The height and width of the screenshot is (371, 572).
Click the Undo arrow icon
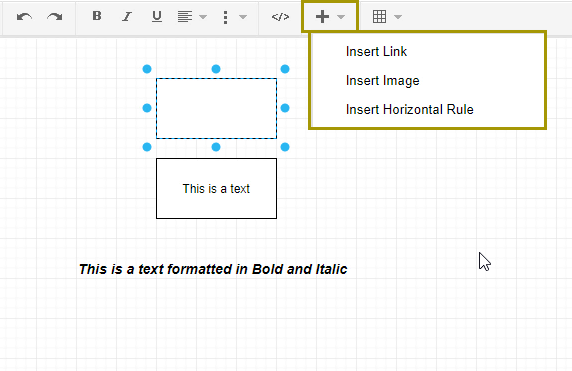24,17
